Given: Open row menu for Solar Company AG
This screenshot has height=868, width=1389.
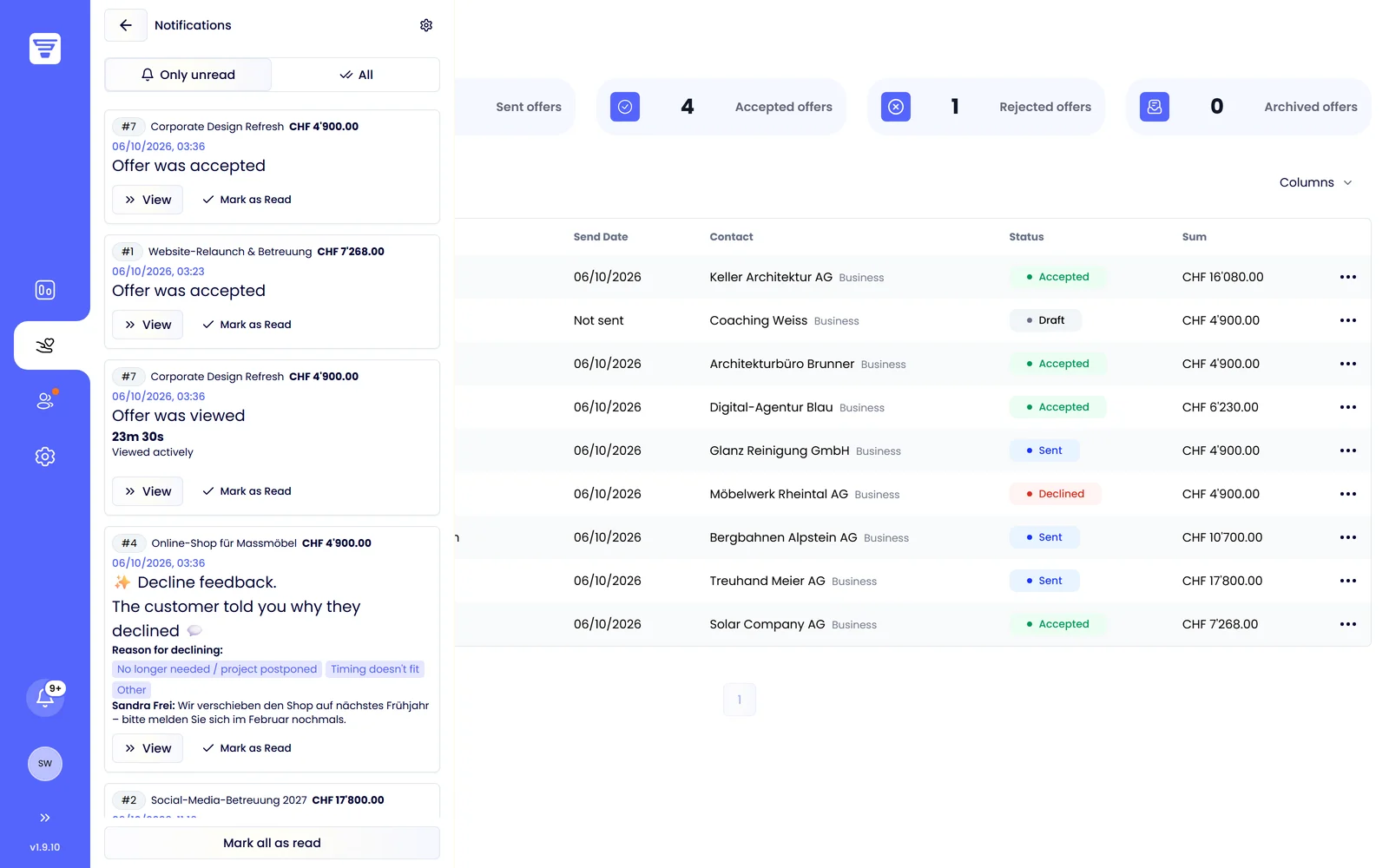Looking at the screenshot, I should point(1347,624).
